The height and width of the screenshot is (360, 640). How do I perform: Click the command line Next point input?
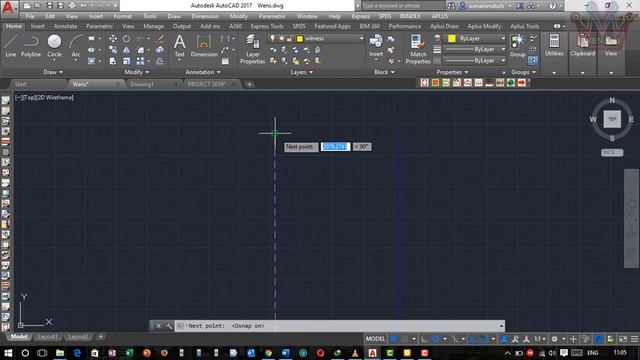(340, 326)
